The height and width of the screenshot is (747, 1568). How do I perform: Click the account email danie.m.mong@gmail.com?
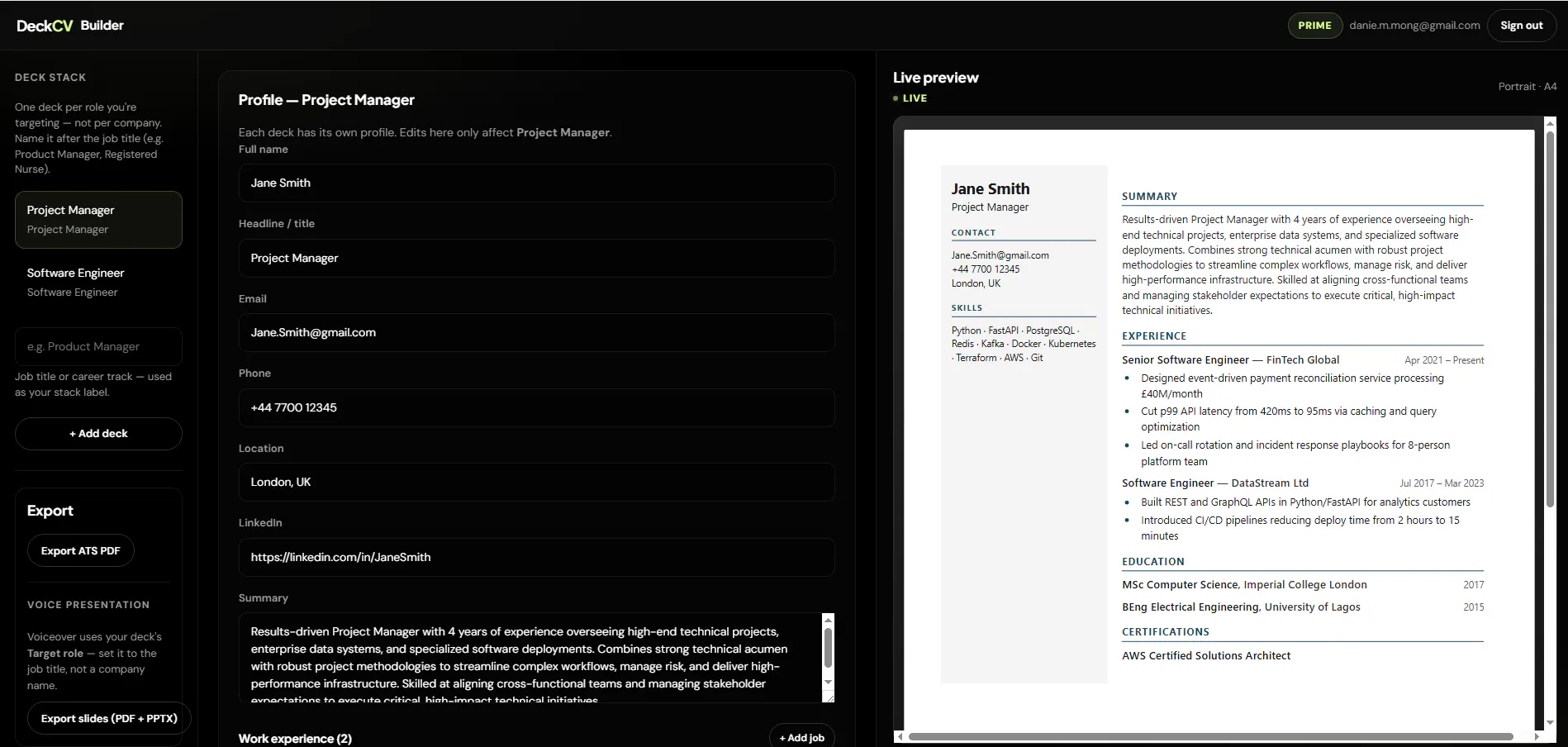[1414, 26]
